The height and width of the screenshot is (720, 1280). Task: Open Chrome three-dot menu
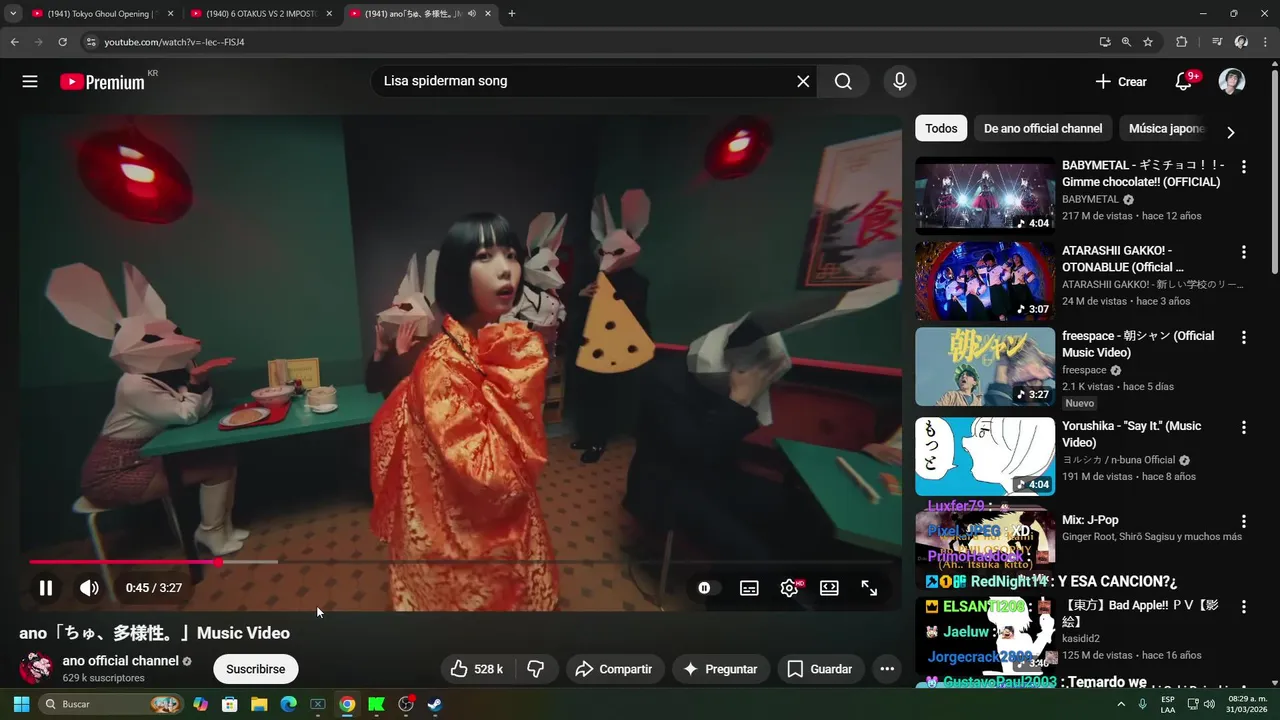click(x=1266, y=42)
